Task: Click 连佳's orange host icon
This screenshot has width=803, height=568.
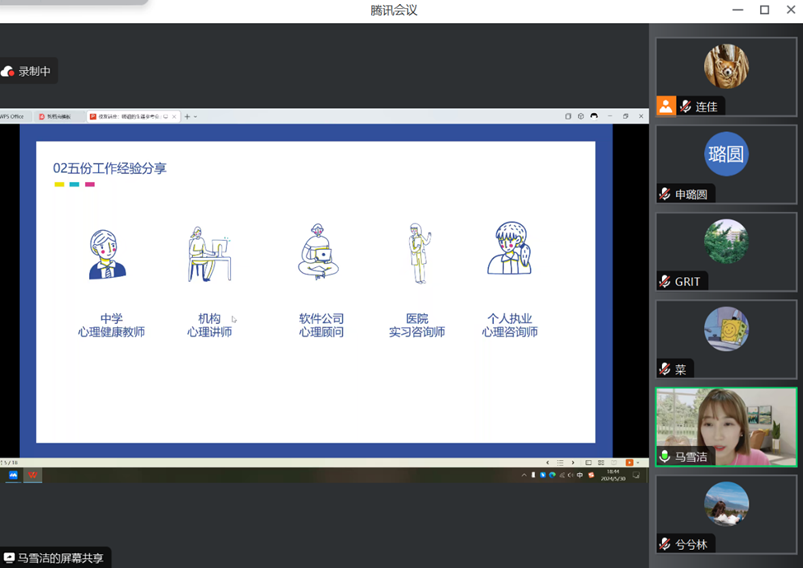Action: tap(666, 106)
